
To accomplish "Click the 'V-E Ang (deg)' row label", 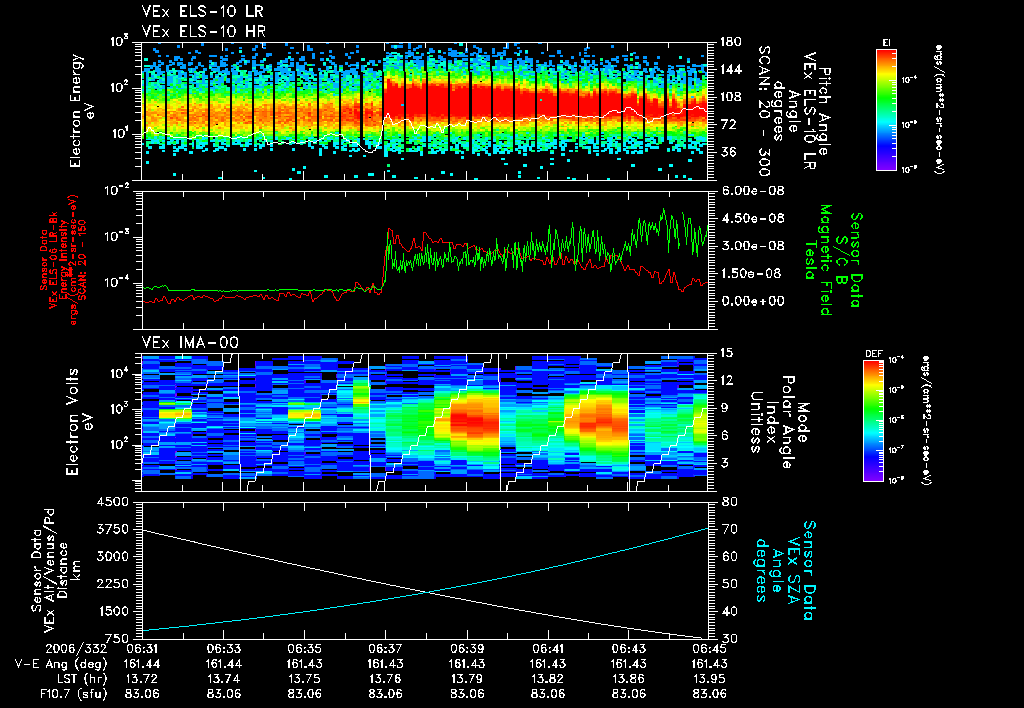I will click(61, 664).
